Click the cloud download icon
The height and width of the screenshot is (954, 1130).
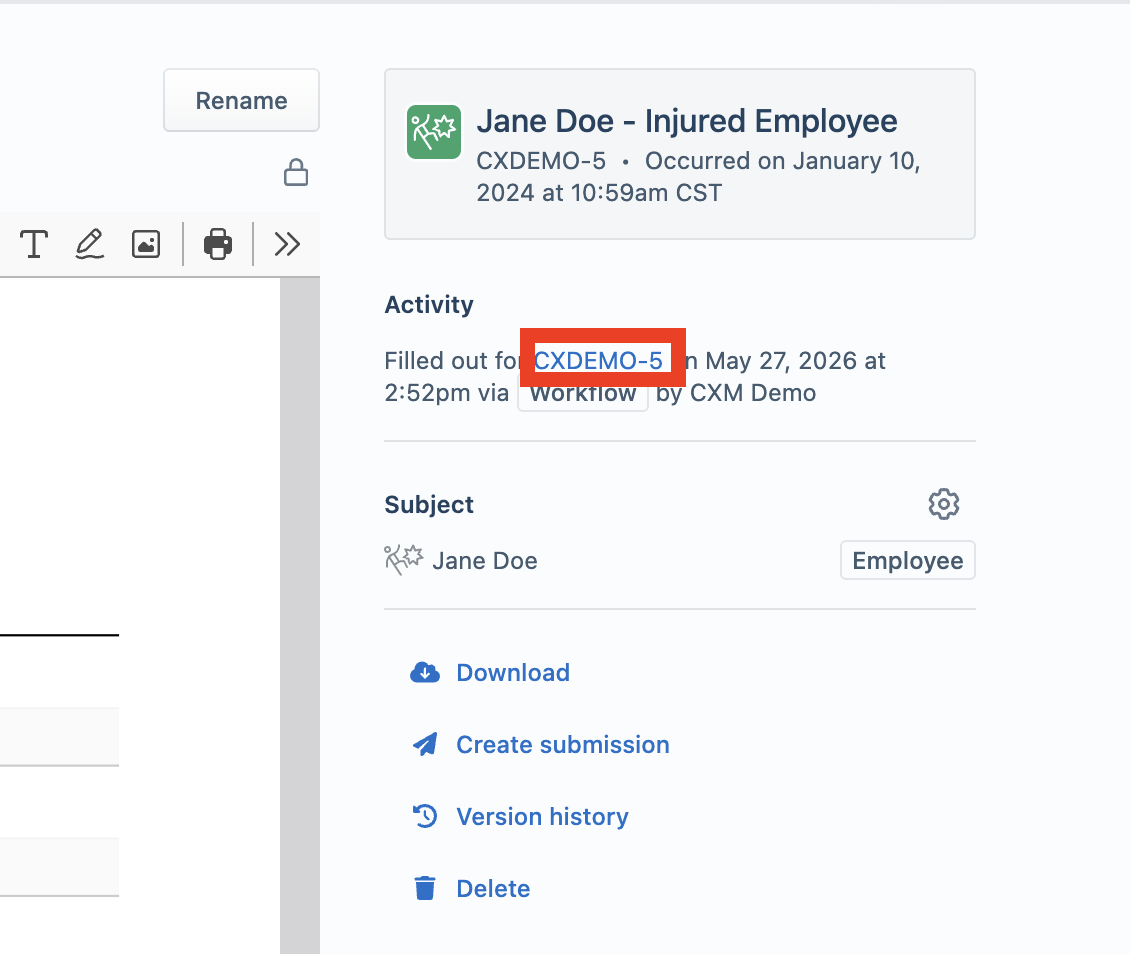pos(425,672)
